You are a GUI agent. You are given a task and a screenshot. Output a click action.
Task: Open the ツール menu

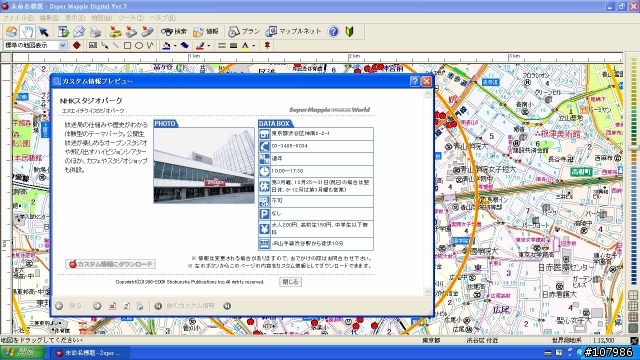[131, 18]
